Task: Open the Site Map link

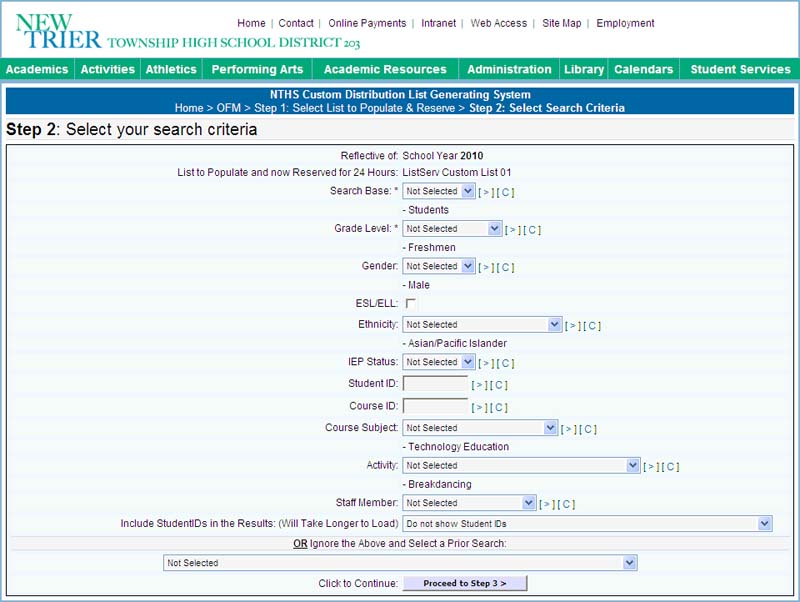Action: (x=562, y=23)
